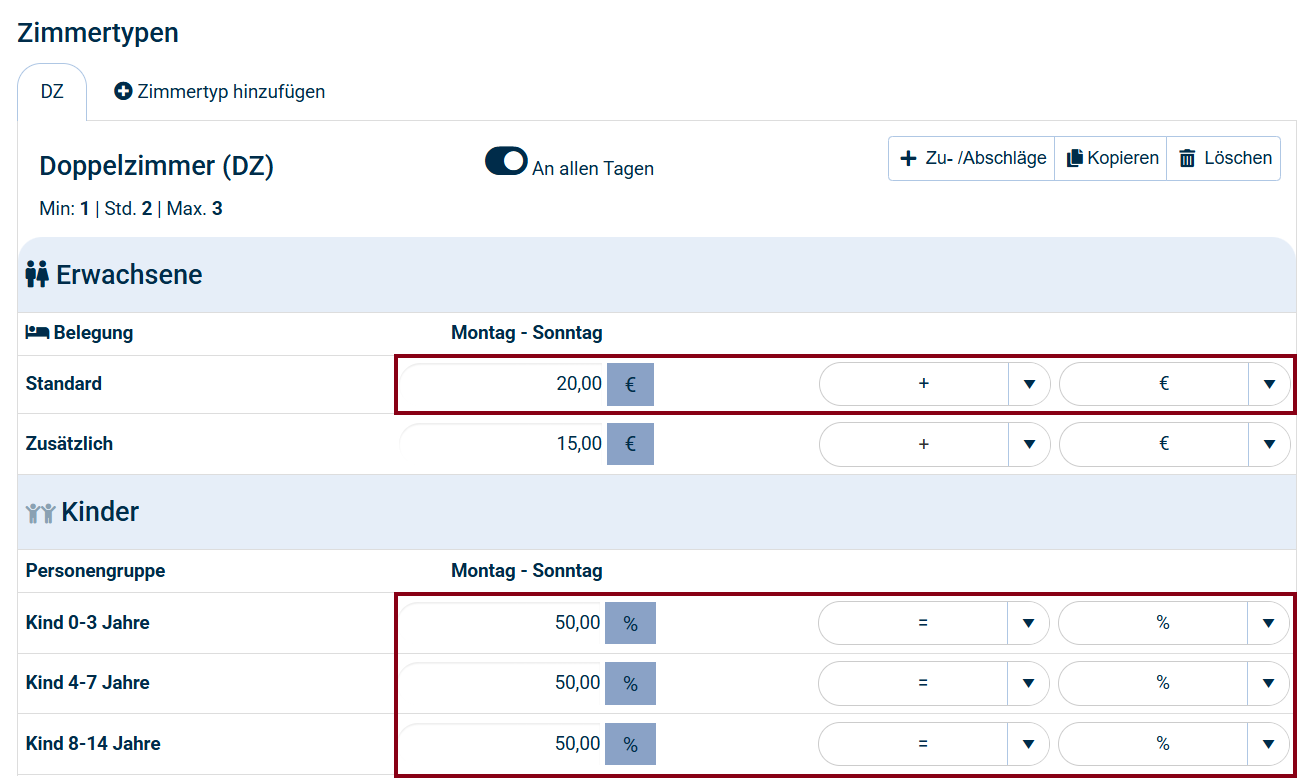
Task: Click the Kopieren button label
Action: click(x=1123, y=158)
